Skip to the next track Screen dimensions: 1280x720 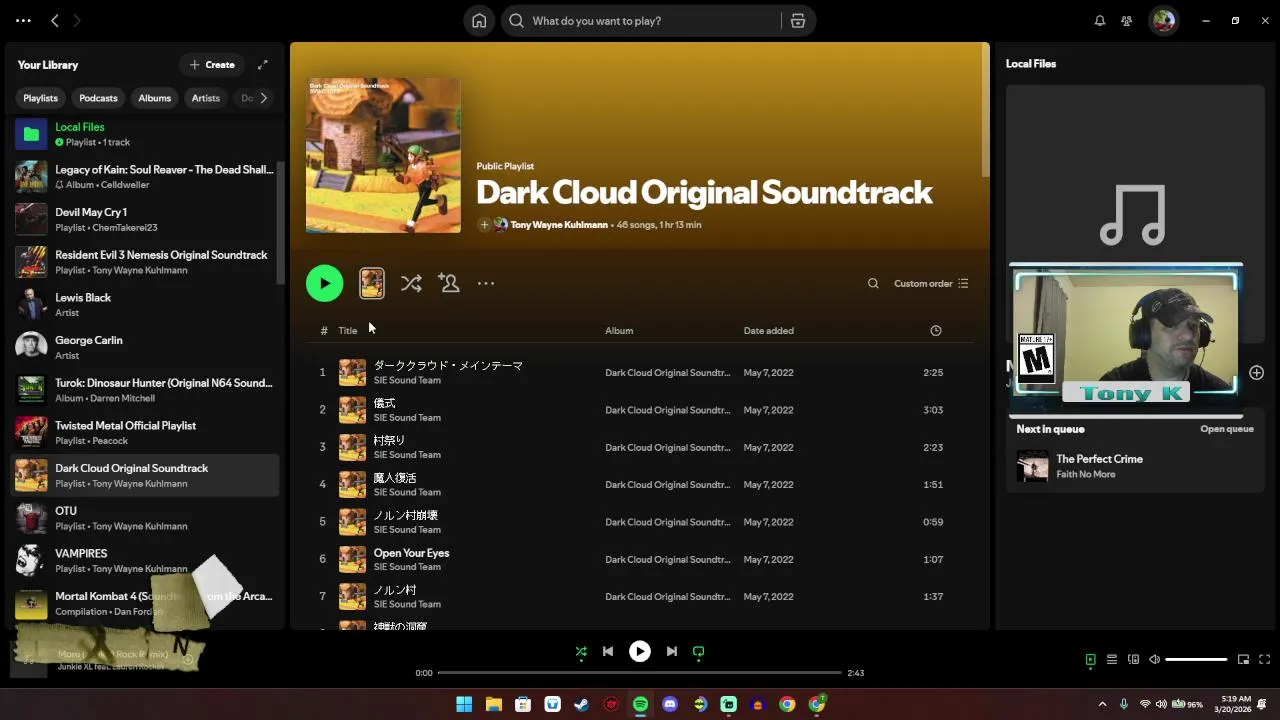pos(672,652)
